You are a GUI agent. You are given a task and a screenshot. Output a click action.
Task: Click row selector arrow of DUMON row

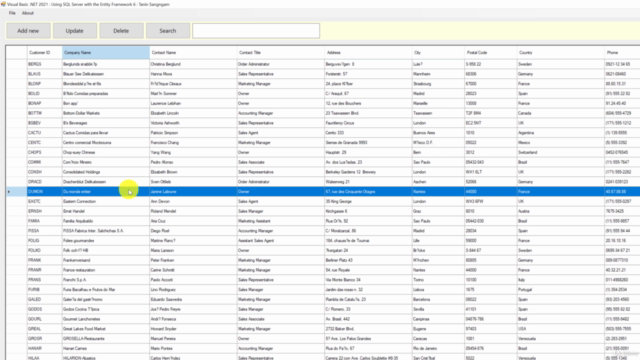coord(16,191)
